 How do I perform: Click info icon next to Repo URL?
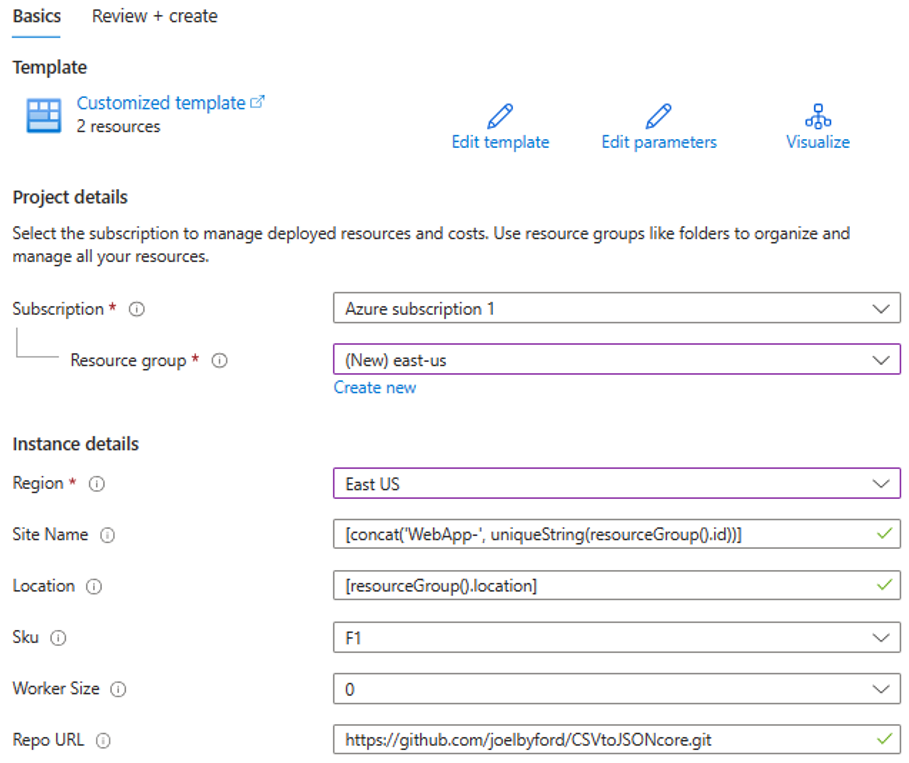(103, 741)
